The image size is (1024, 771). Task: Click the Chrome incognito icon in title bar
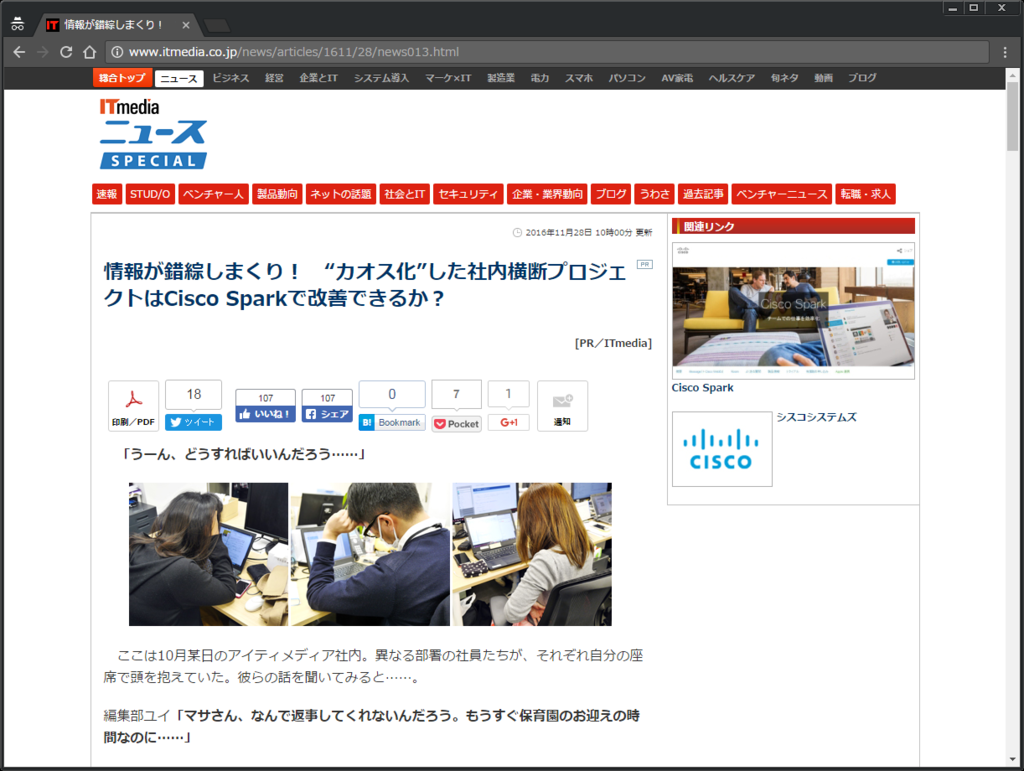[x=18, y=25]
